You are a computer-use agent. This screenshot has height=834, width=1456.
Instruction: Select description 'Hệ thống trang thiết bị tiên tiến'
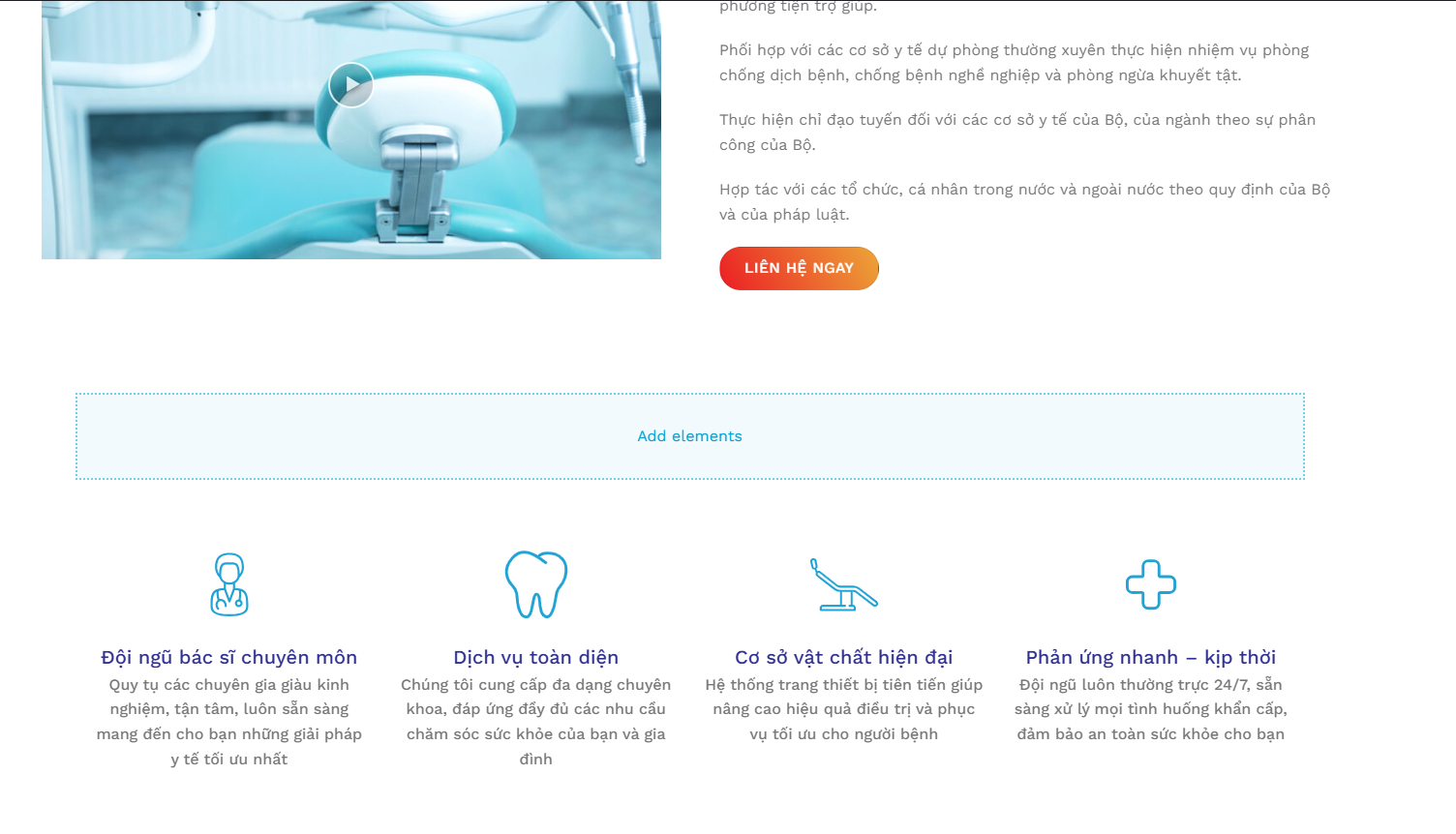pos(844,709)
